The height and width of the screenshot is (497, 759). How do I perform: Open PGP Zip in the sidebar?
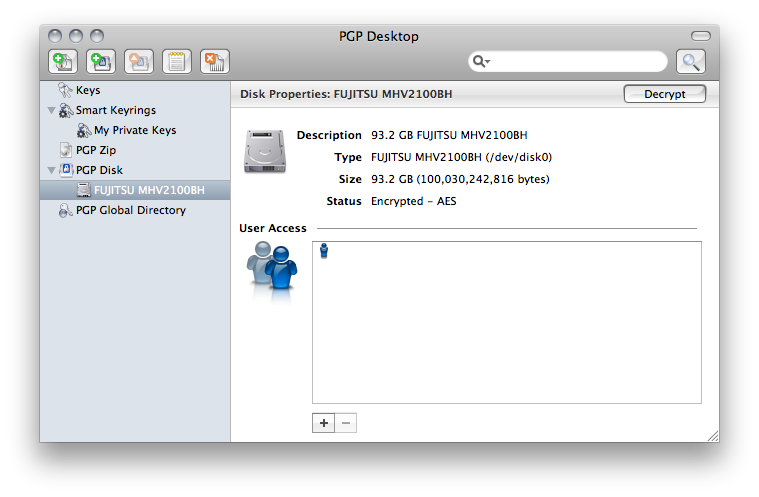96,150
